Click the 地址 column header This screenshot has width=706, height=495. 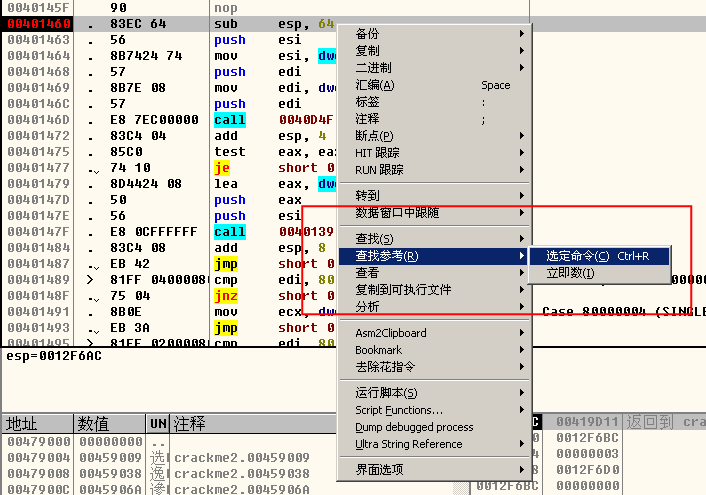click(x=22, y=424)
